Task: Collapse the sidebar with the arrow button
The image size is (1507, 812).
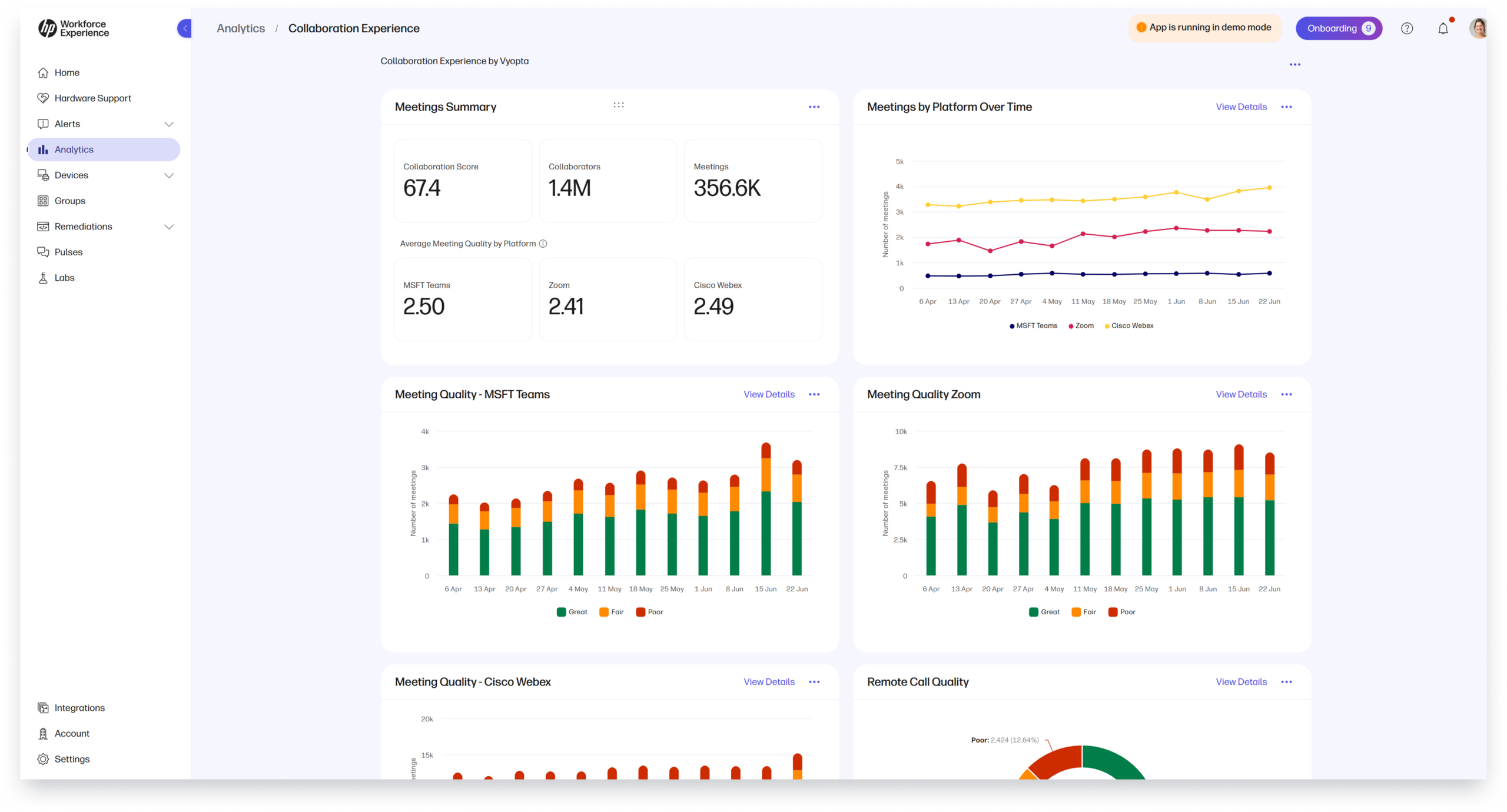Action: click(184, 28)
